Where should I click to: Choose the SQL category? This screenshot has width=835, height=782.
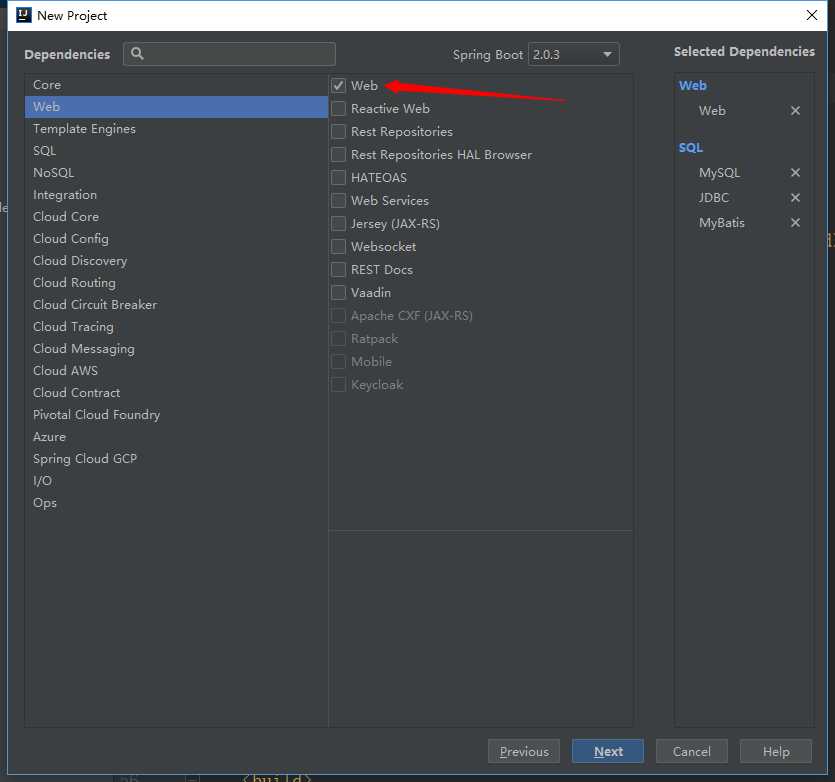[x=176, y=151]
